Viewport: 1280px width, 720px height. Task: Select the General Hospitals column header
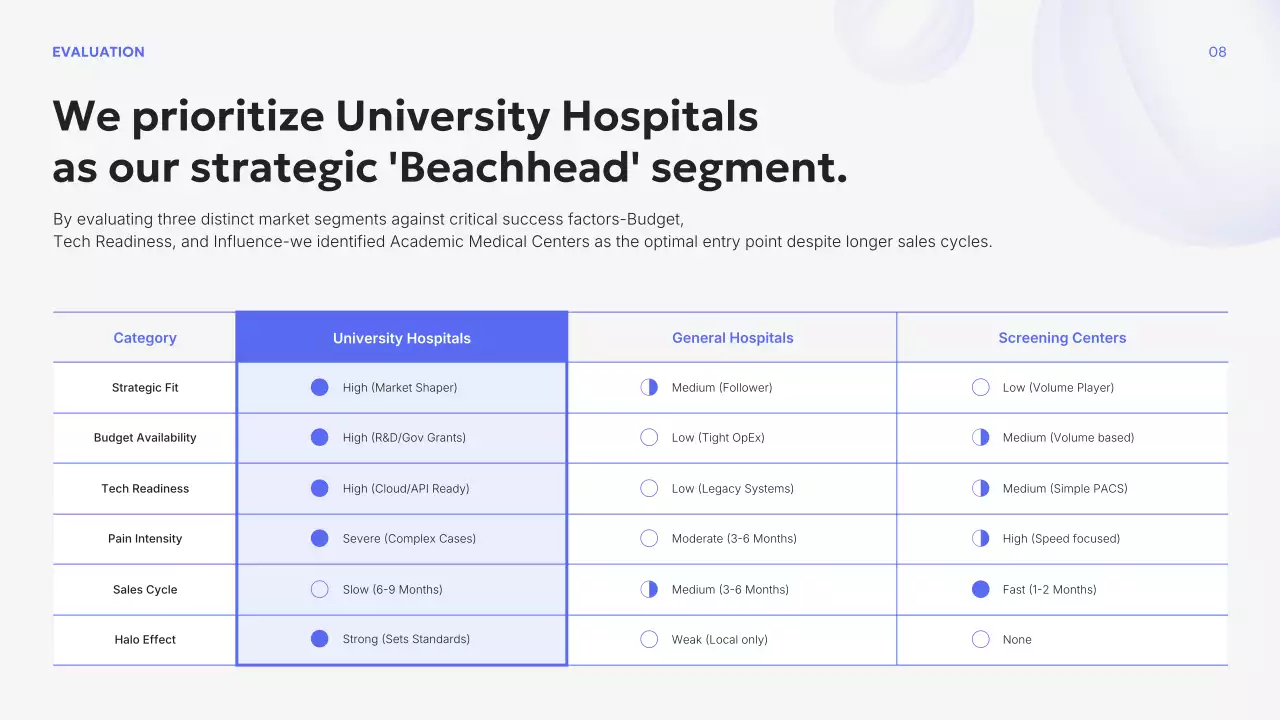pyautogui.click(x=732, y=338)
